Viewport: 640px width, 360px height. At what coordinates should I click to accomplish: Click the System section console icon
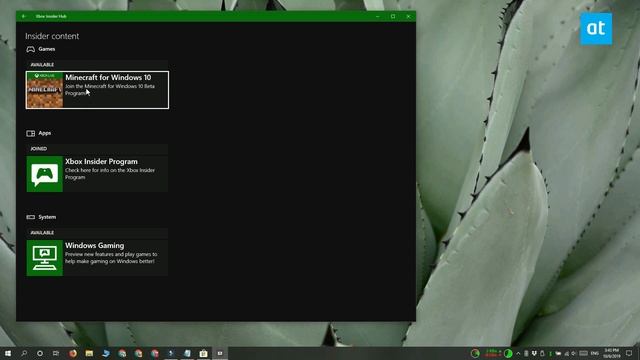pyautogui.click(x=31, y=217)
